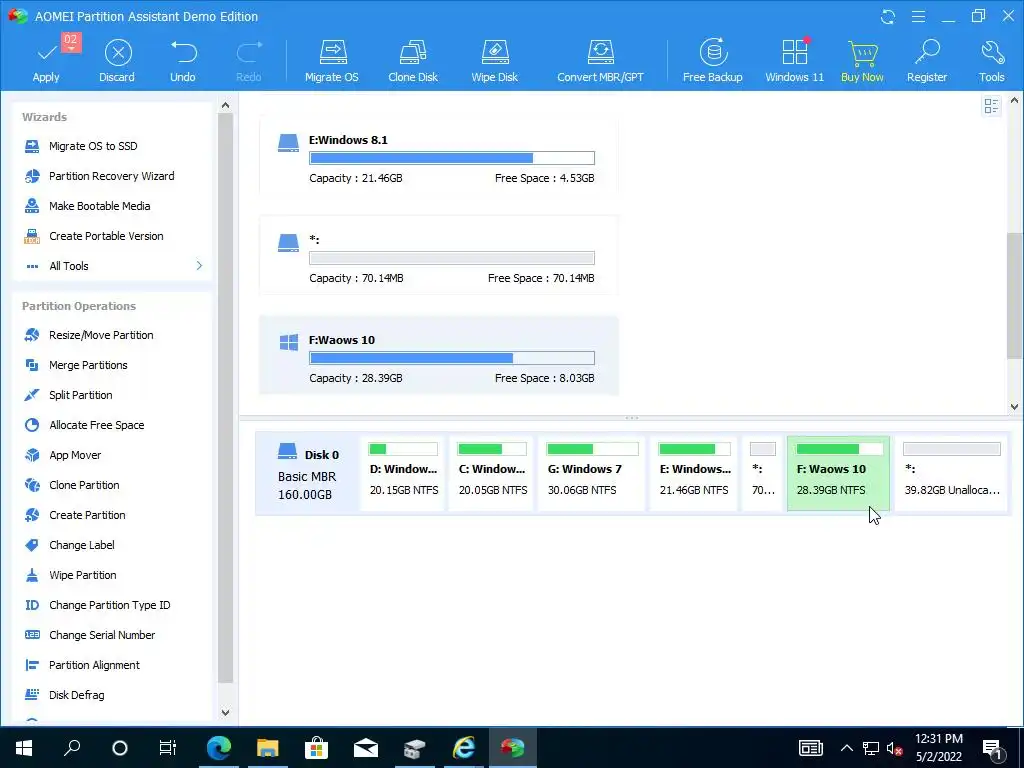The height and width of the screenshot is (768, 1024).
Task: Open Convert MBR/GPT tool
Action: 600,61
